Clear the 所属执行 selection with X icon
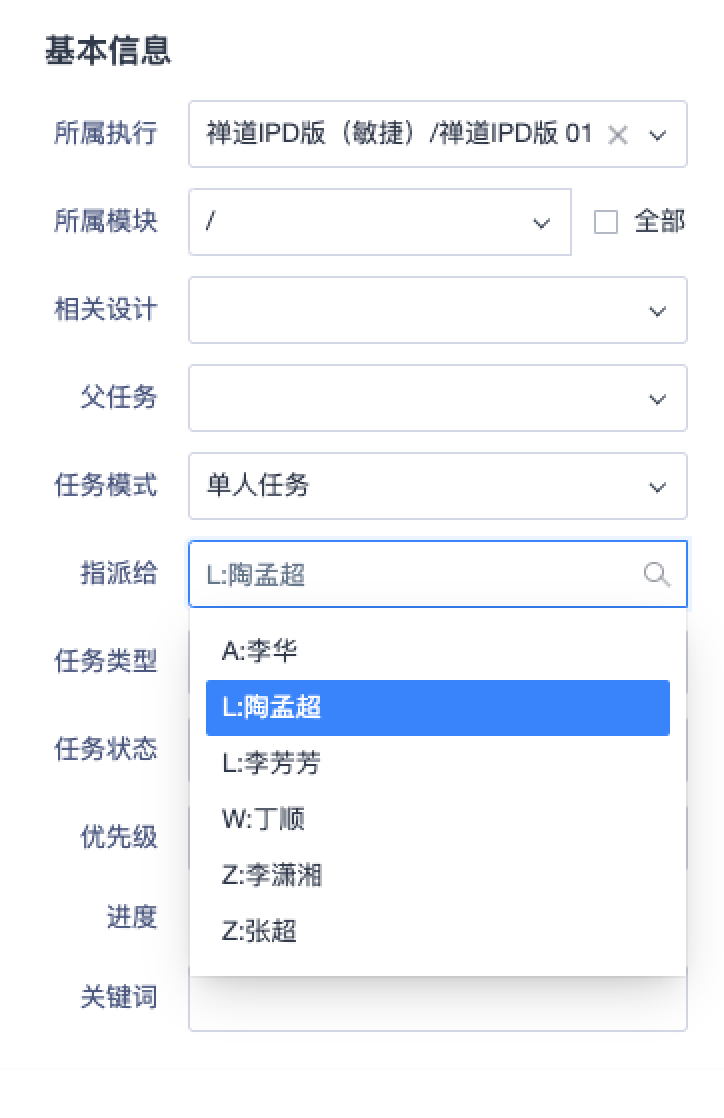Viewport: 724px width, 1118px height. tap(618, 134)
